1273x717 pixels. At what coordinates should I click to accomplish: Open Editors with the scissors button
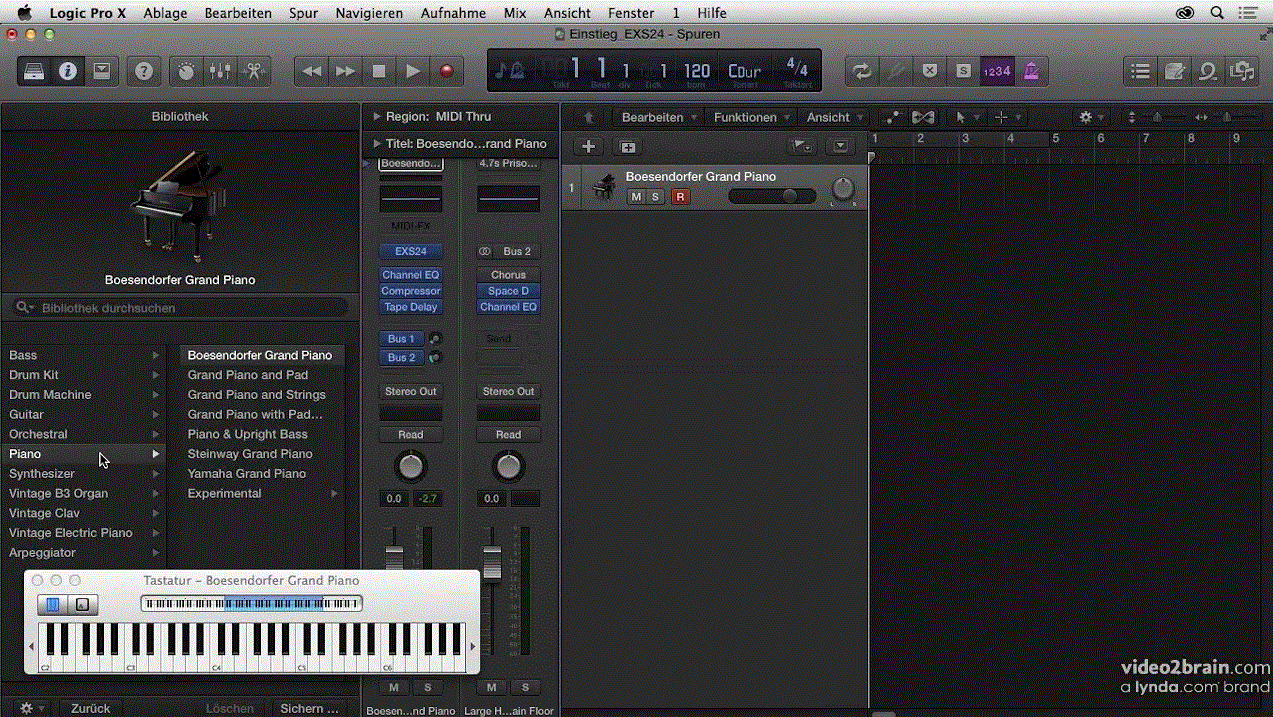point(254,71)
